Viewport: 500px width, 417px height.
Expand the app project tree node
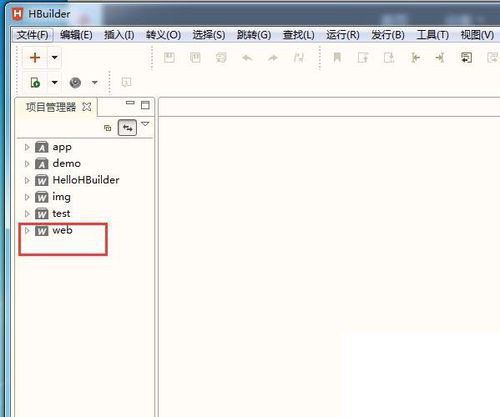coord(27,147)
